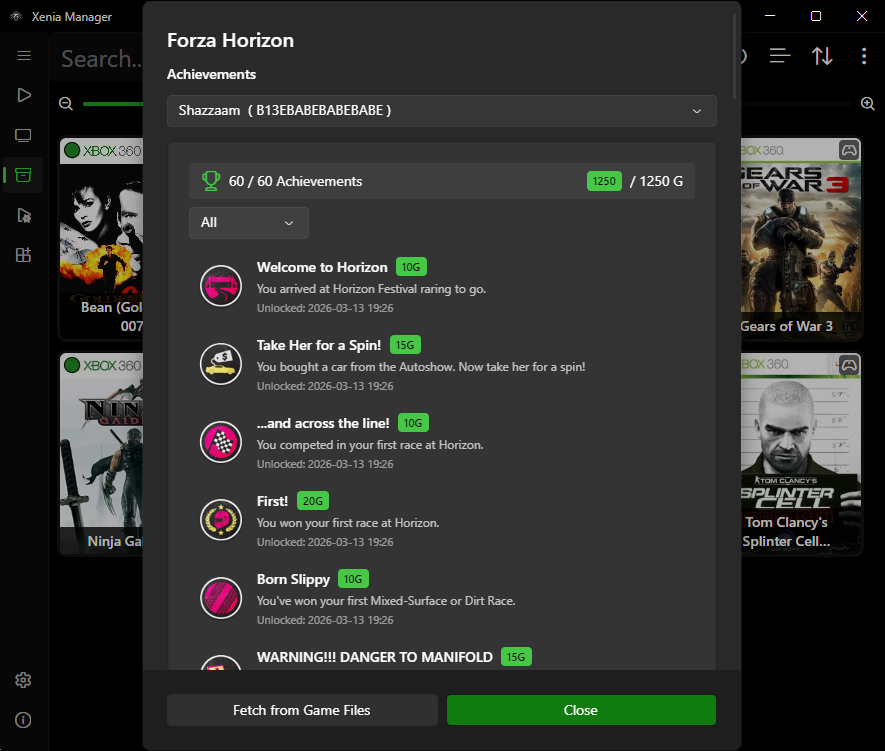Click controller icon on Splinter Cell cover
The height and width of the screenshot is (751, 885).
(x=849, y=364)
